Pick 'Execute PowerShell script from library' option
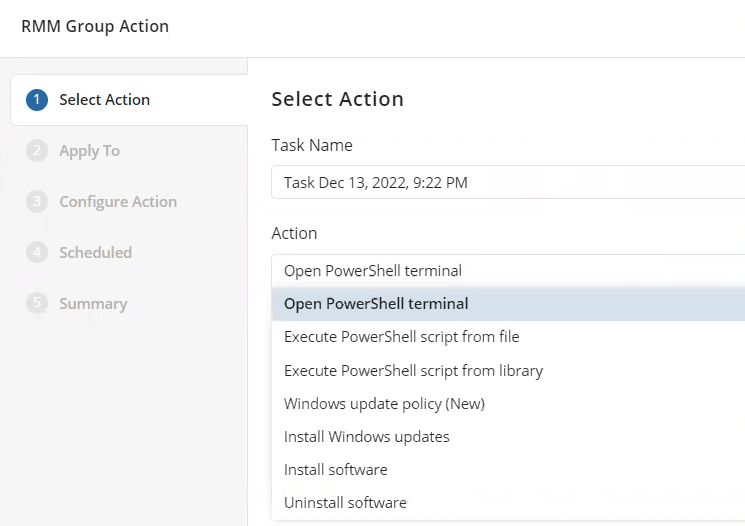745x526 pixels. click(413, 370)
